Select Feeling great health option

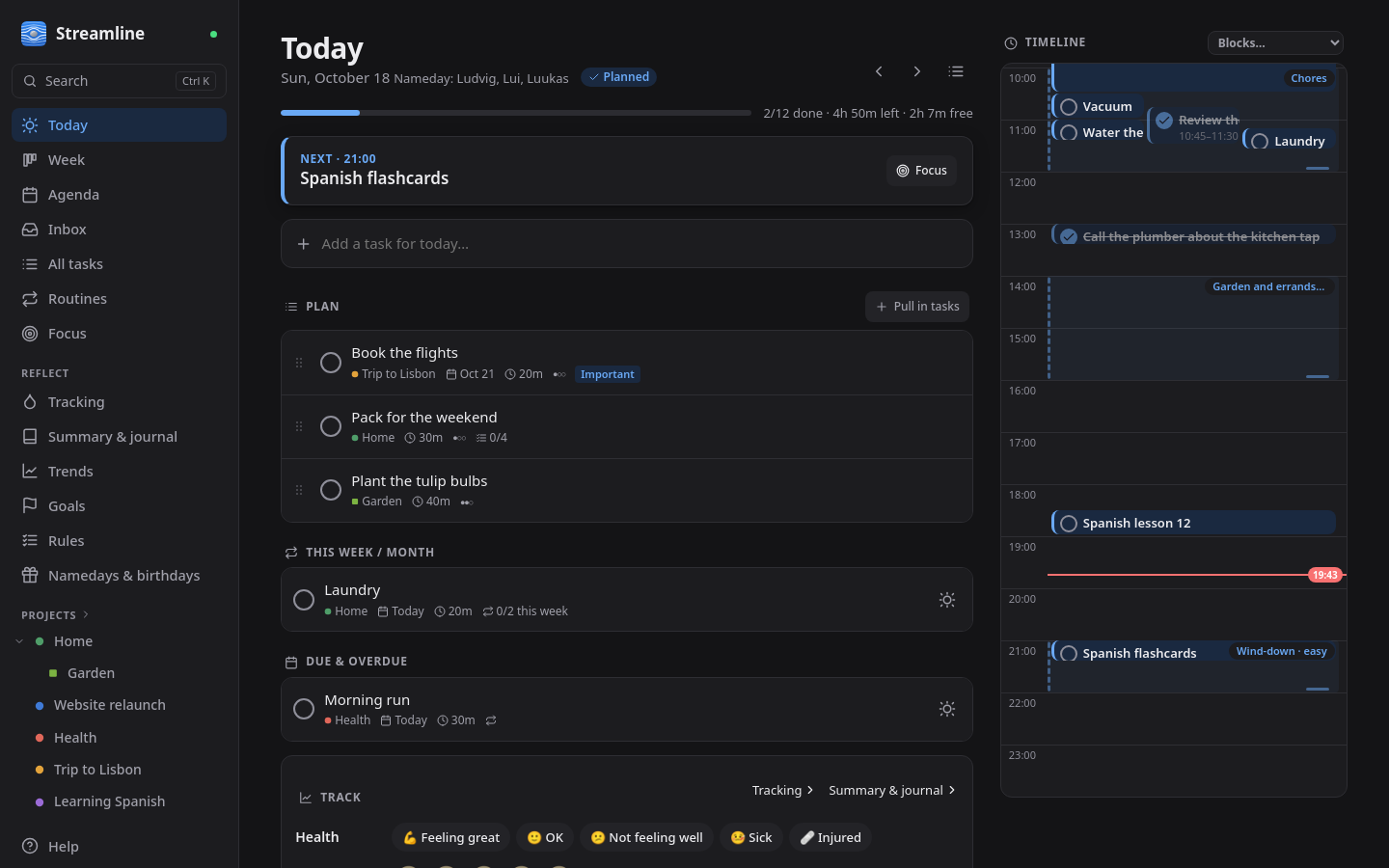[450, 837]
